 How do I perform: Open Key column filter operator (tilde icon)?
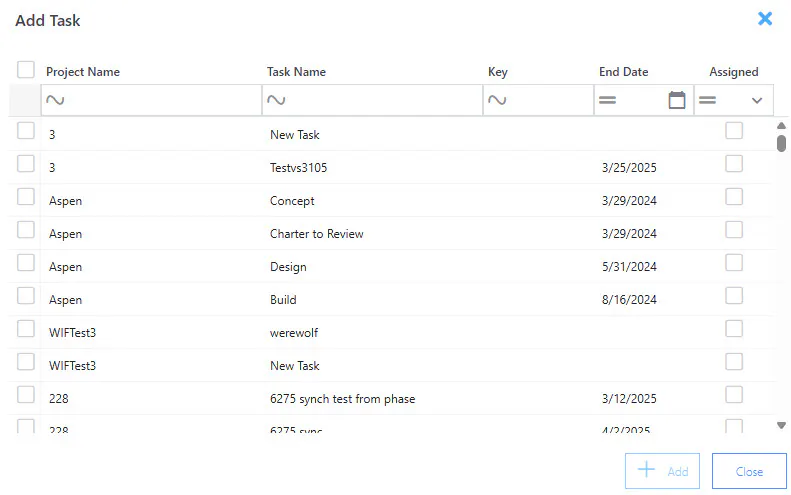click(x=497, y=100)
